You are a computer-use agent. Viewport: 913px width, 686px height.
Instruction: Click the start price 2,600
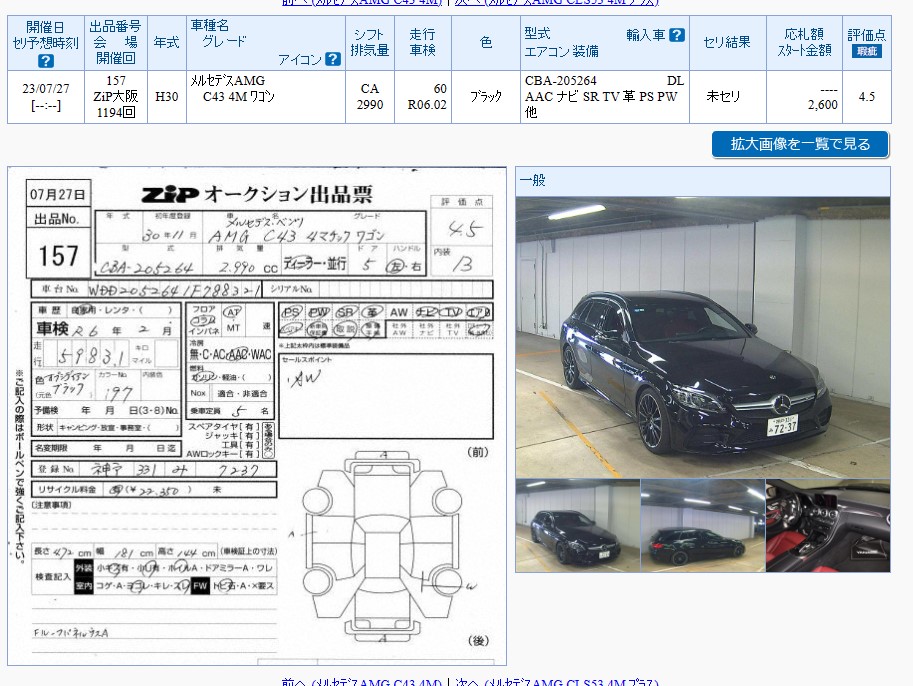823,105
